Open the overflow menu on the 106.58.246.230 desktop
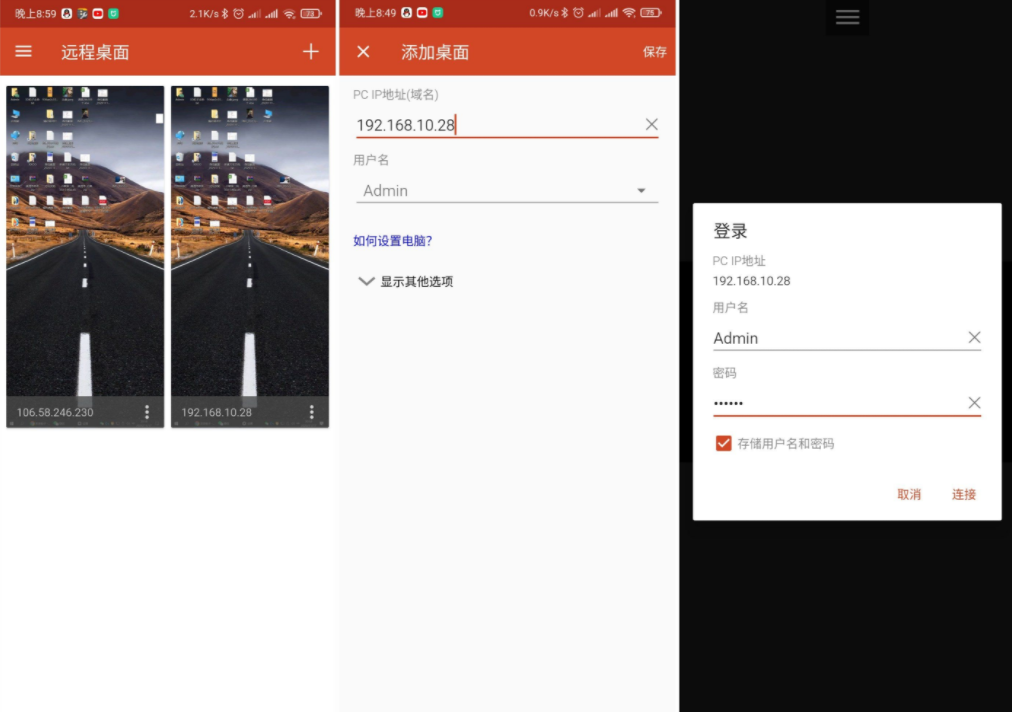1012x712 pixels. [x=147, y=411]
